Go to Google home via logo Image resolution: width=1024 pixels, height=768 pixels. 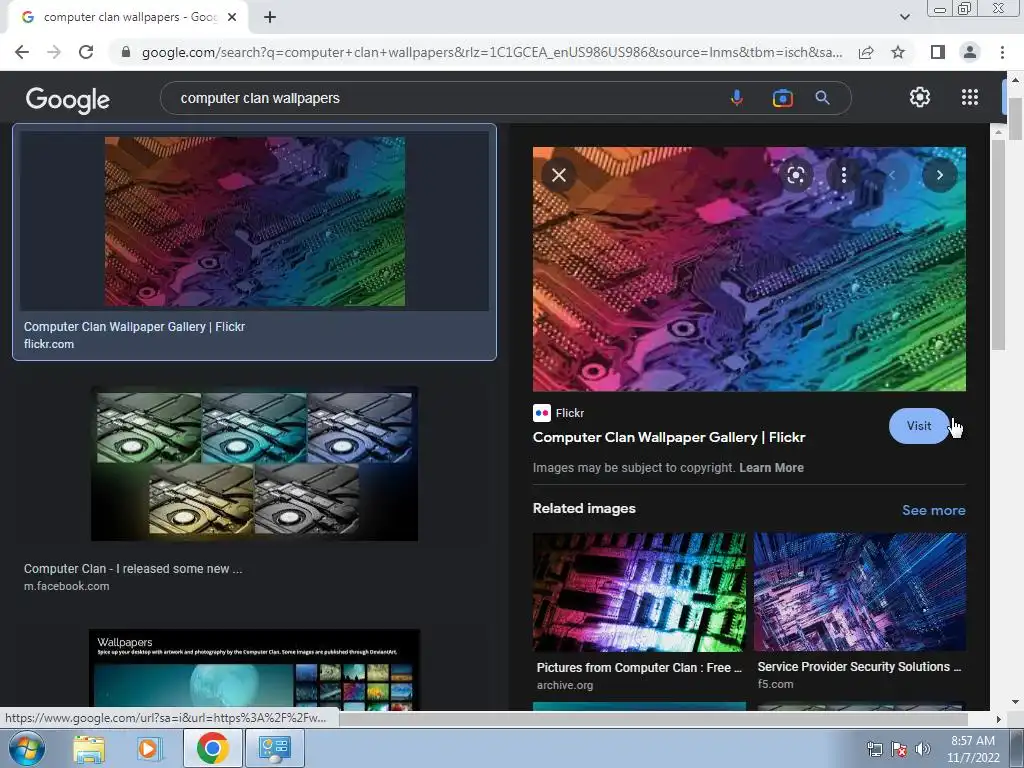pyautogui.click(x=68, y=99)
